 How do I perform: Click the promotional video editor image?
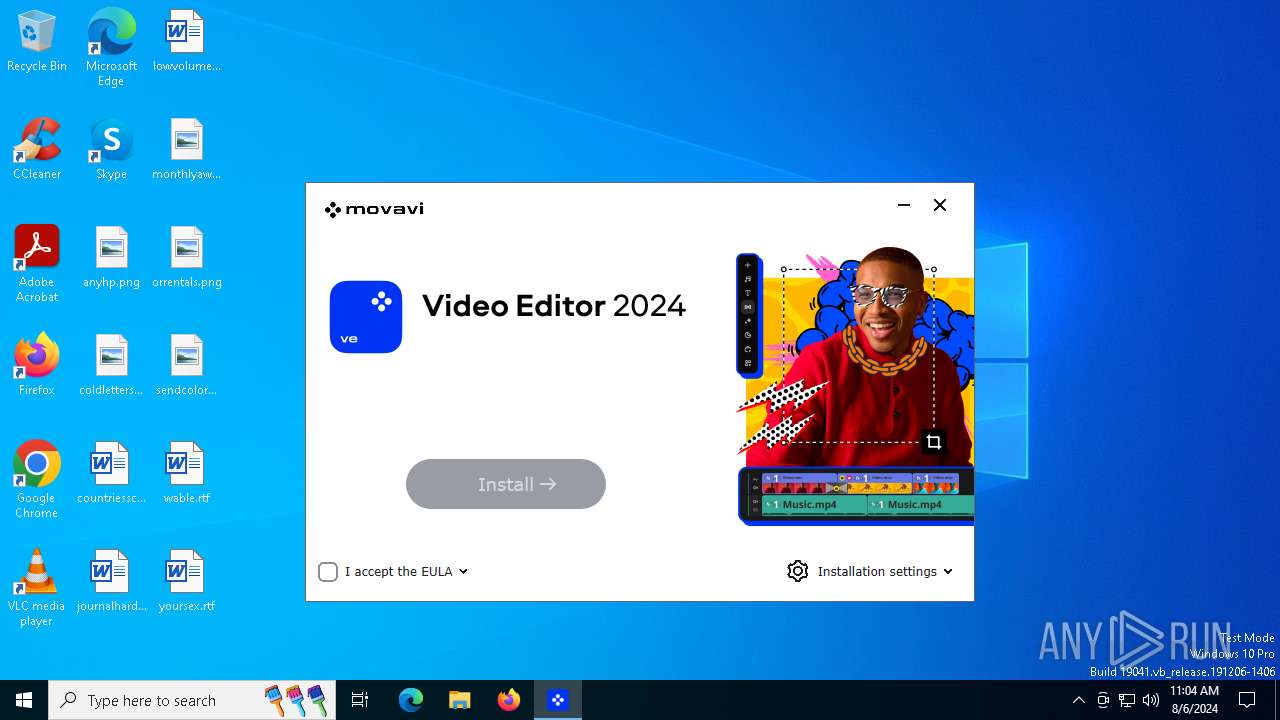[x=855, y=385]
